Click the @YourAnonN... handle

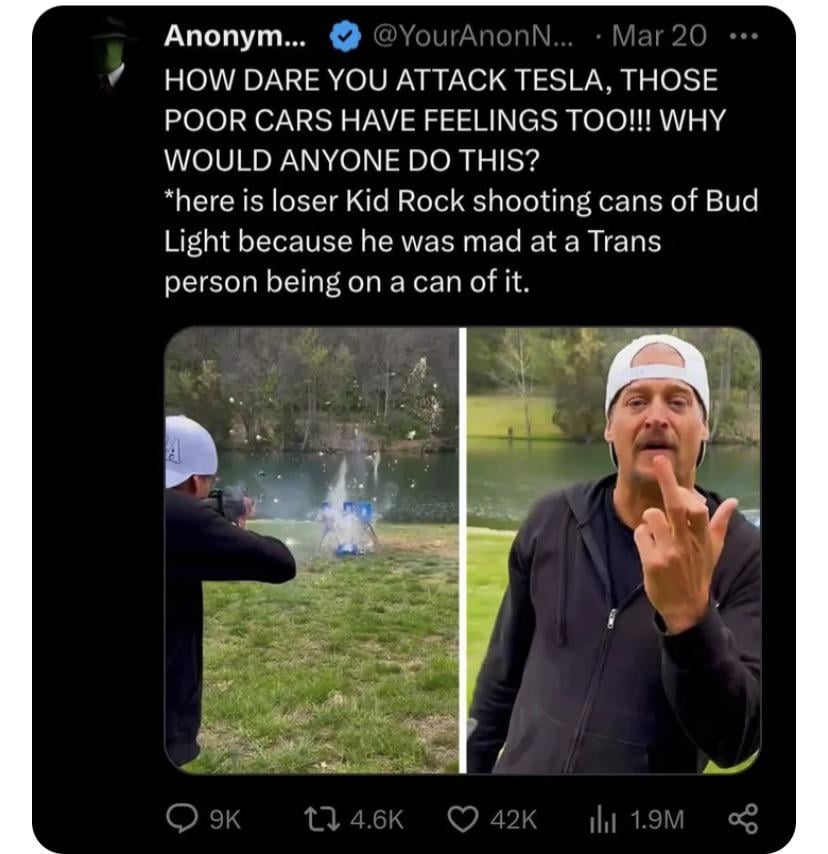467,36
